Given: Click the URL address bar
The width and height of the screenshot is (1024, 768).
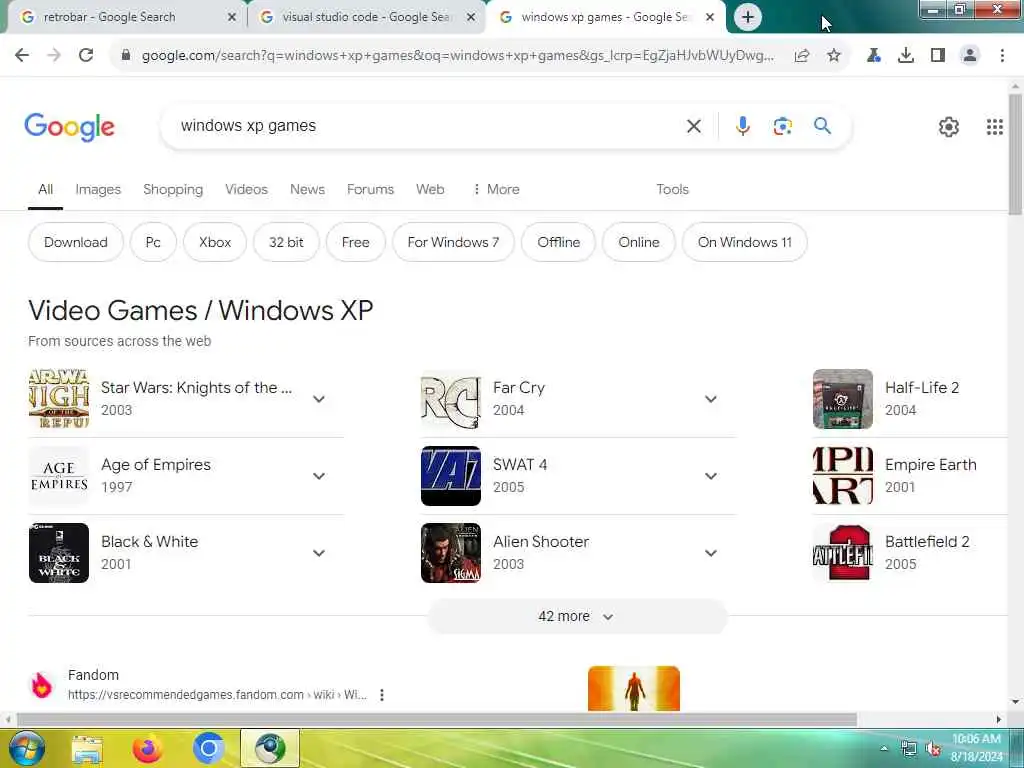Looking at the screenshot, I should click(457, 56).
